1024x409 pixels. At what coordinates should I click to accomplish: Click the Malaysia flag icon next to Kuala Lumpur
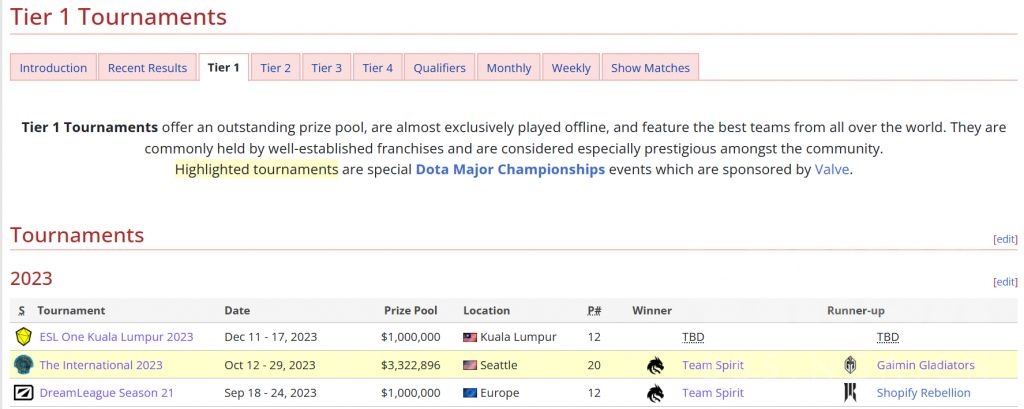470,338
